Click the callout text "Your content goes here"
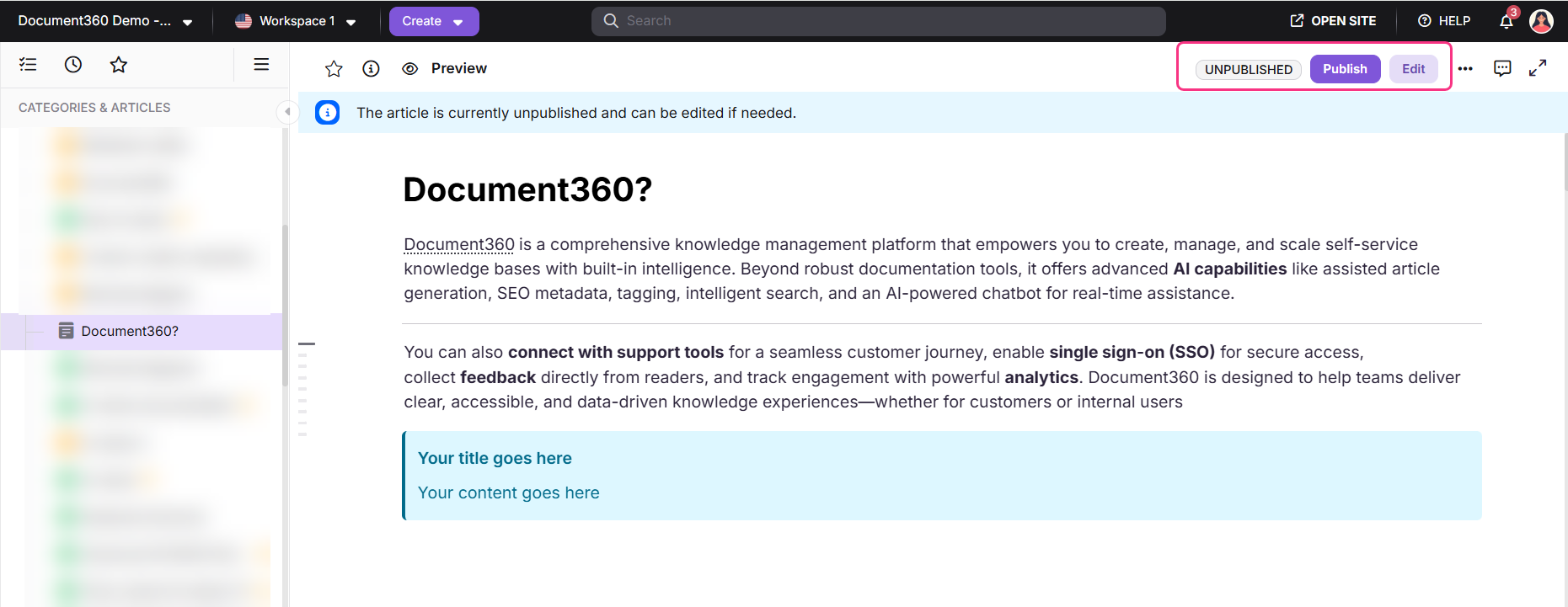Screen dimensions: 1568x607 (509, 493)
